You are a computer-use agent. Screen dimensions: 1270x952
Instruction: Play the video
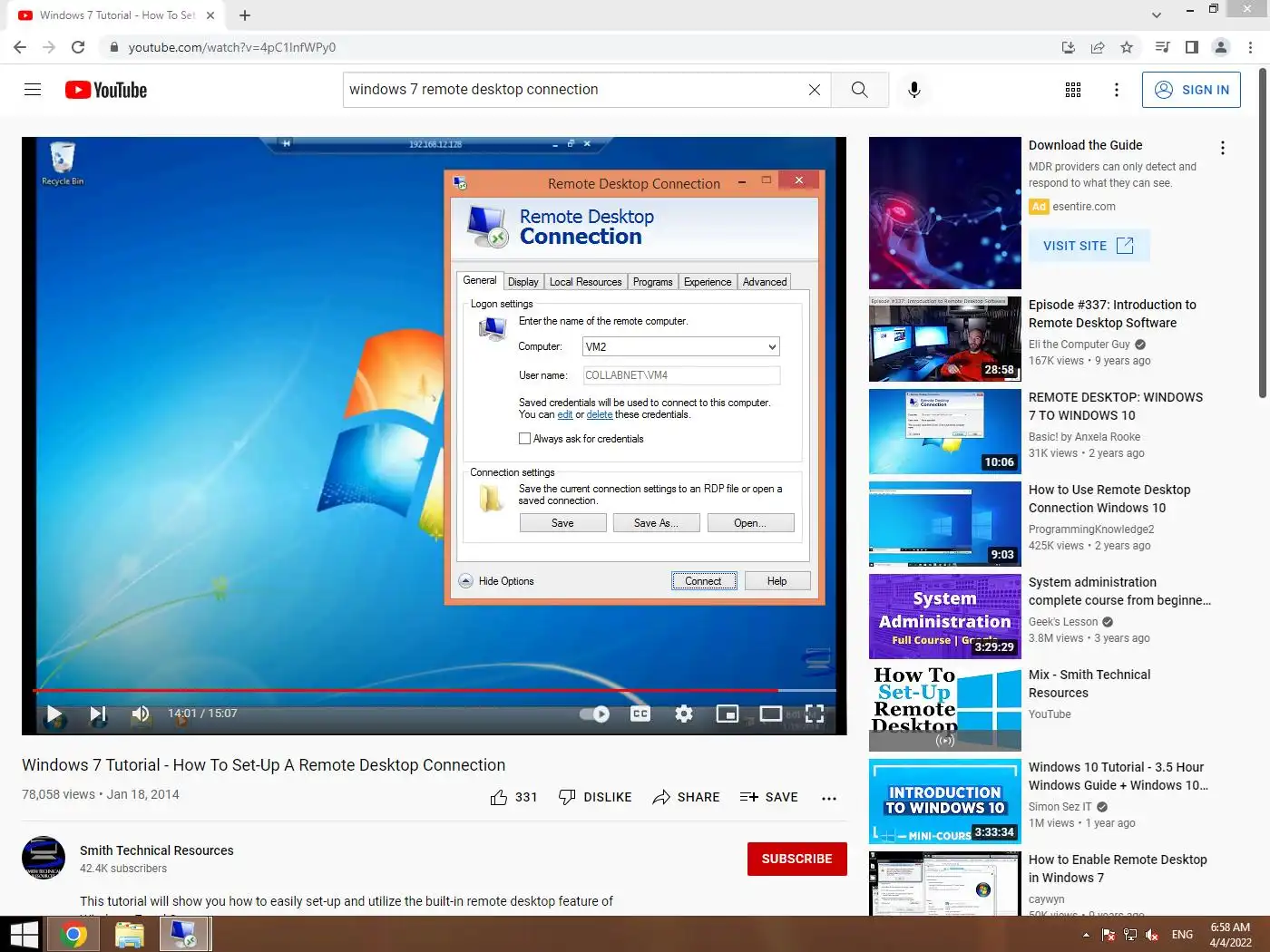(54, 714)
